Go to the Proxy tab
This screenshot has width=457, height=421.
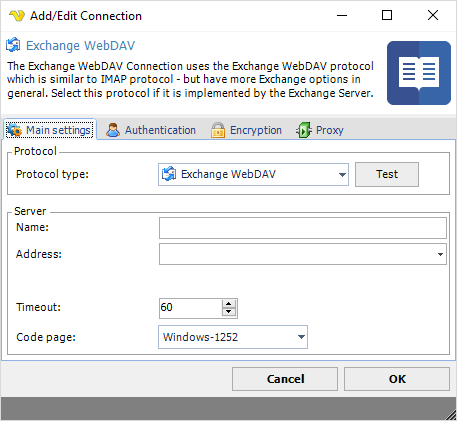(319, 130)
